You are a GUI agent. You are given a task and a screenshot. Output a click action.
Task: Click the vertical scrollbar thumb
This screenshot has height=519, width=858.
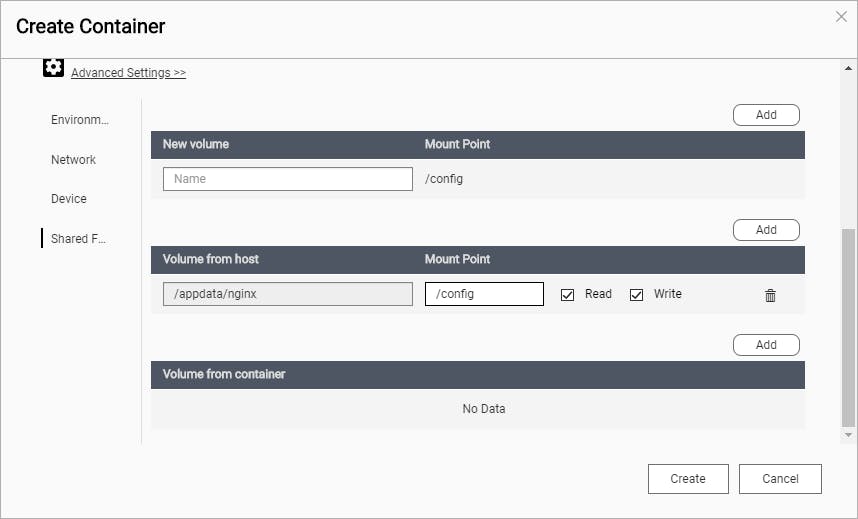pyautogui.click(x=849, y=325)
